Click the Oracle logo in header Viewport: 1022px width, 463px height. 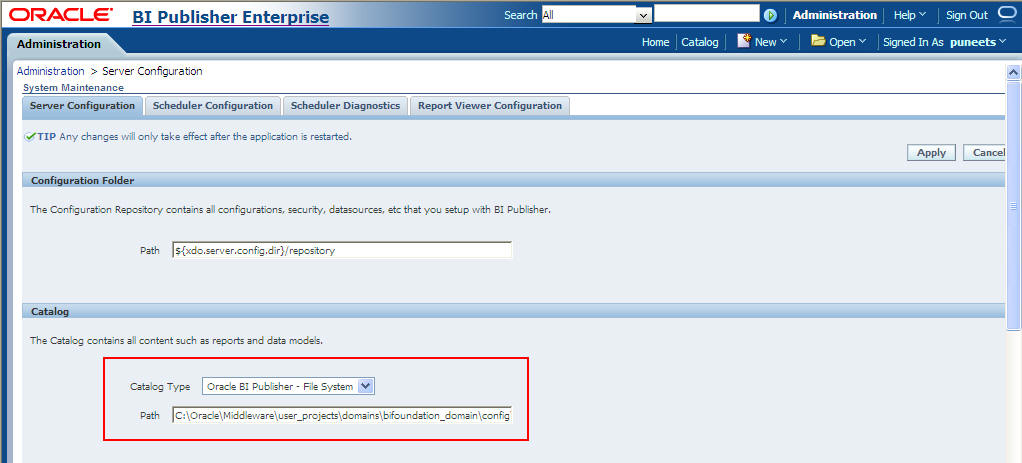click(x=63, y=15)
